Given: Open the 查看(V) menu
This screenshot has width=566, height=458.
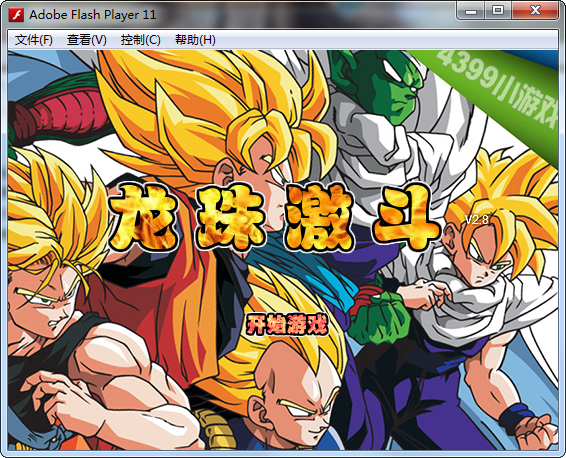Looking at the screenshot, I should [87, 40].
